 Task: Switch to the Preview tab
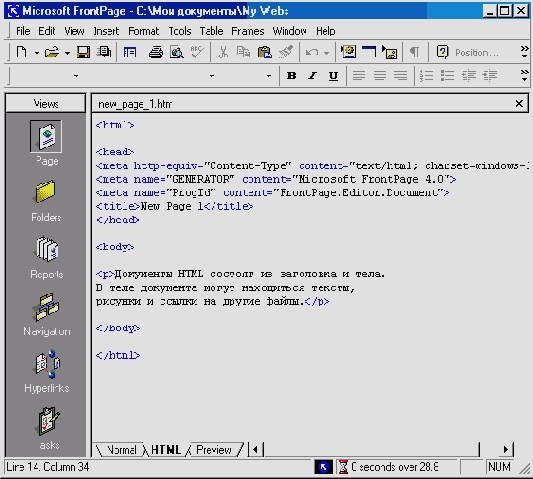(214, 450)
